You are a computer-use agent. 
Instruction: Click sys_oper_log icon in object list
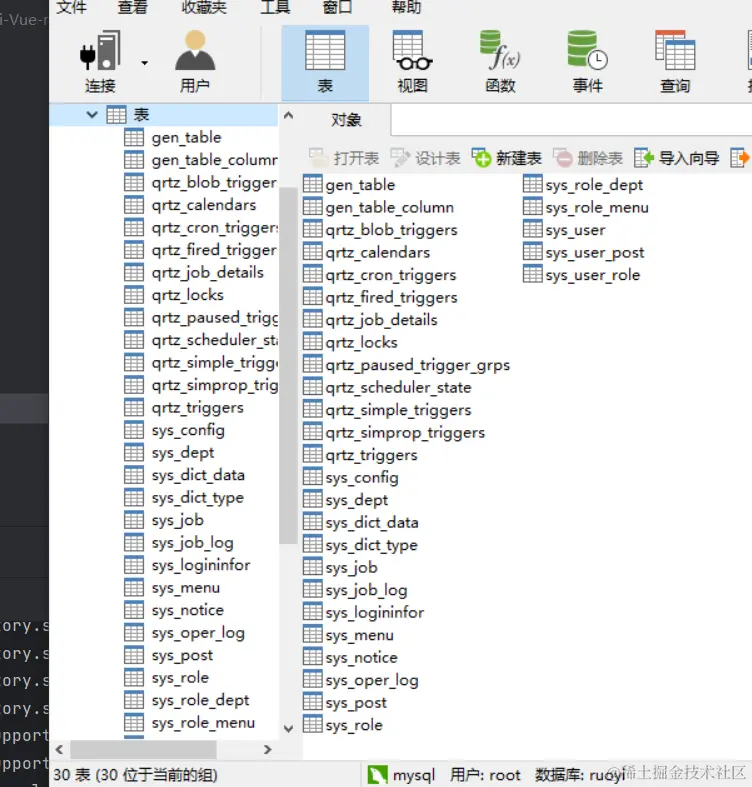(313, 679)
